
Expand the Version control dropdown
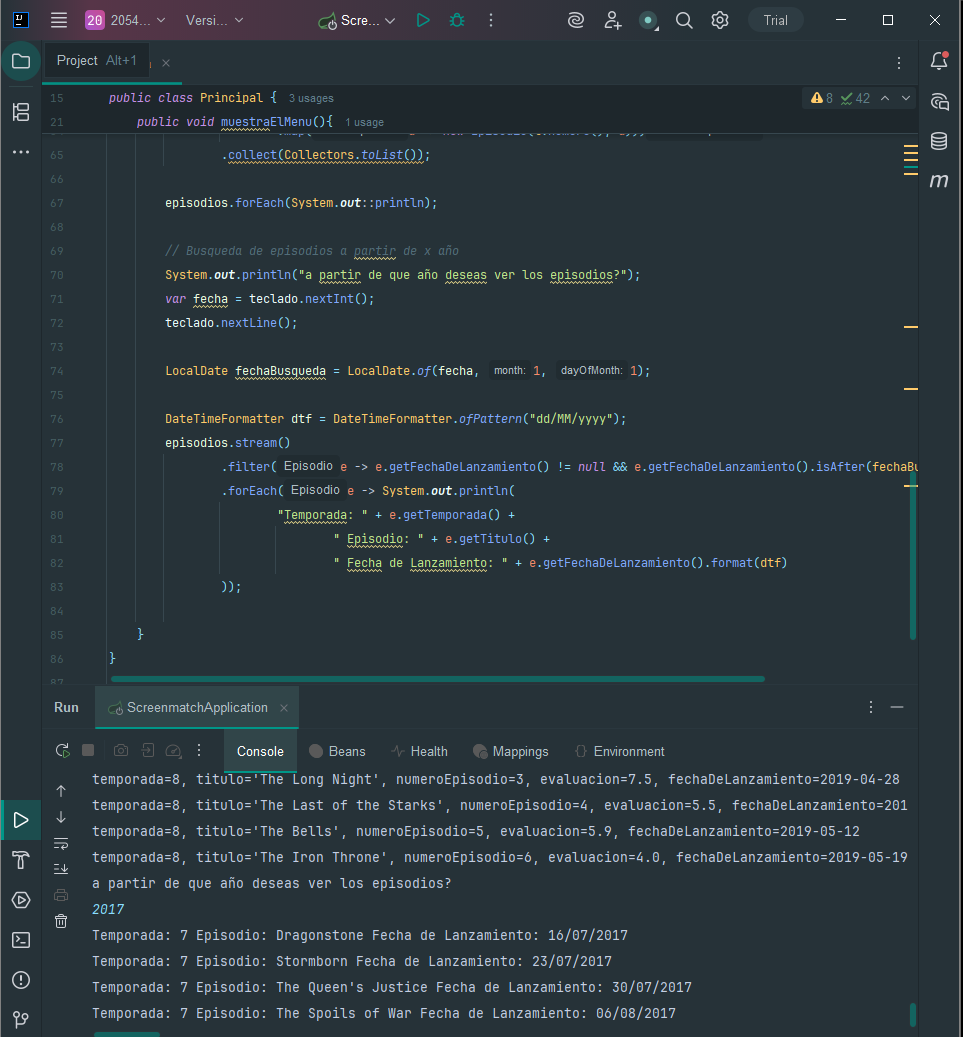pos(214,21)
